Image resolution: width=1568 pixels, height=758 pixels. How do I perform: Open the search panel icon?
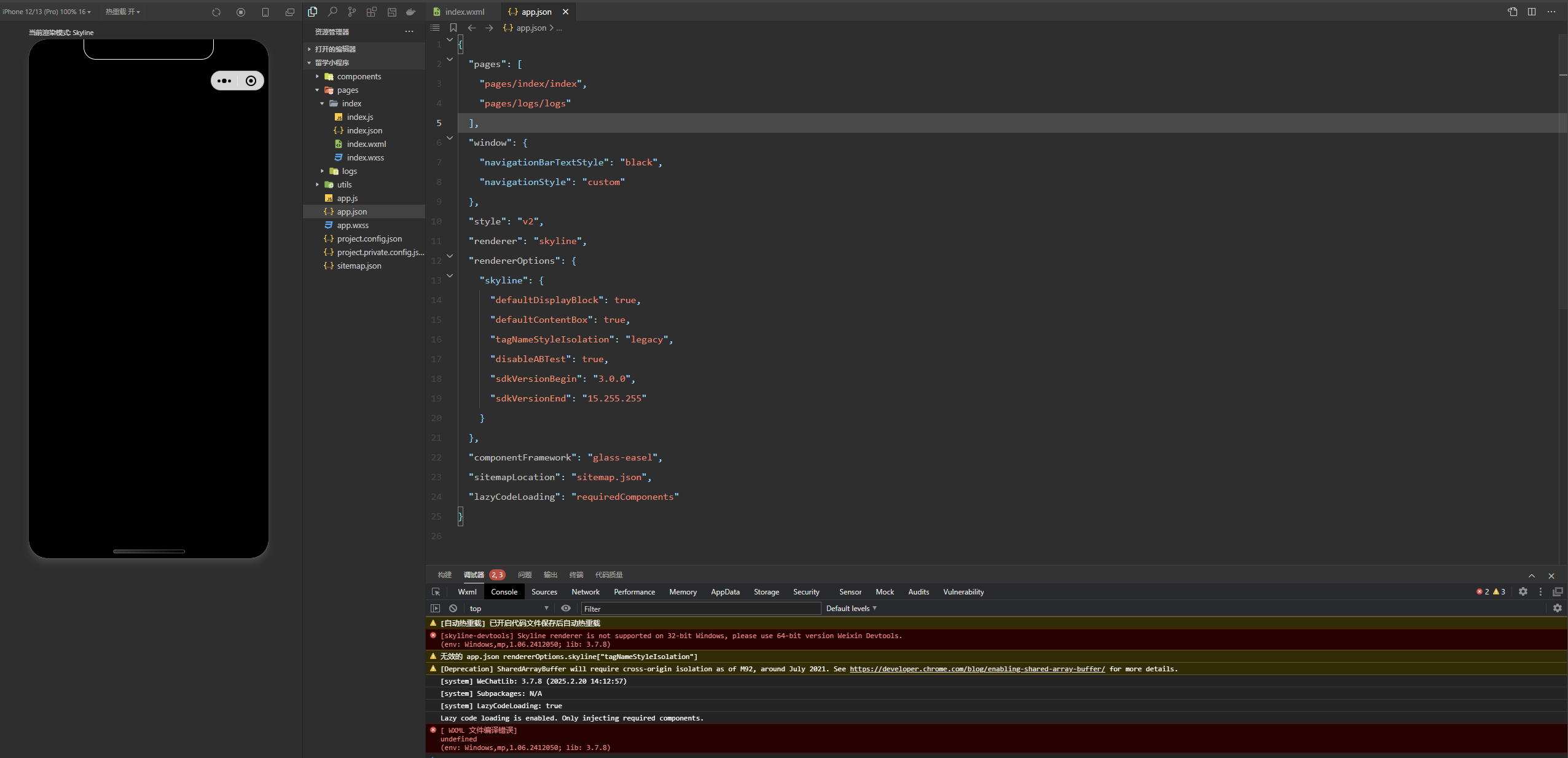click(332, 12)
